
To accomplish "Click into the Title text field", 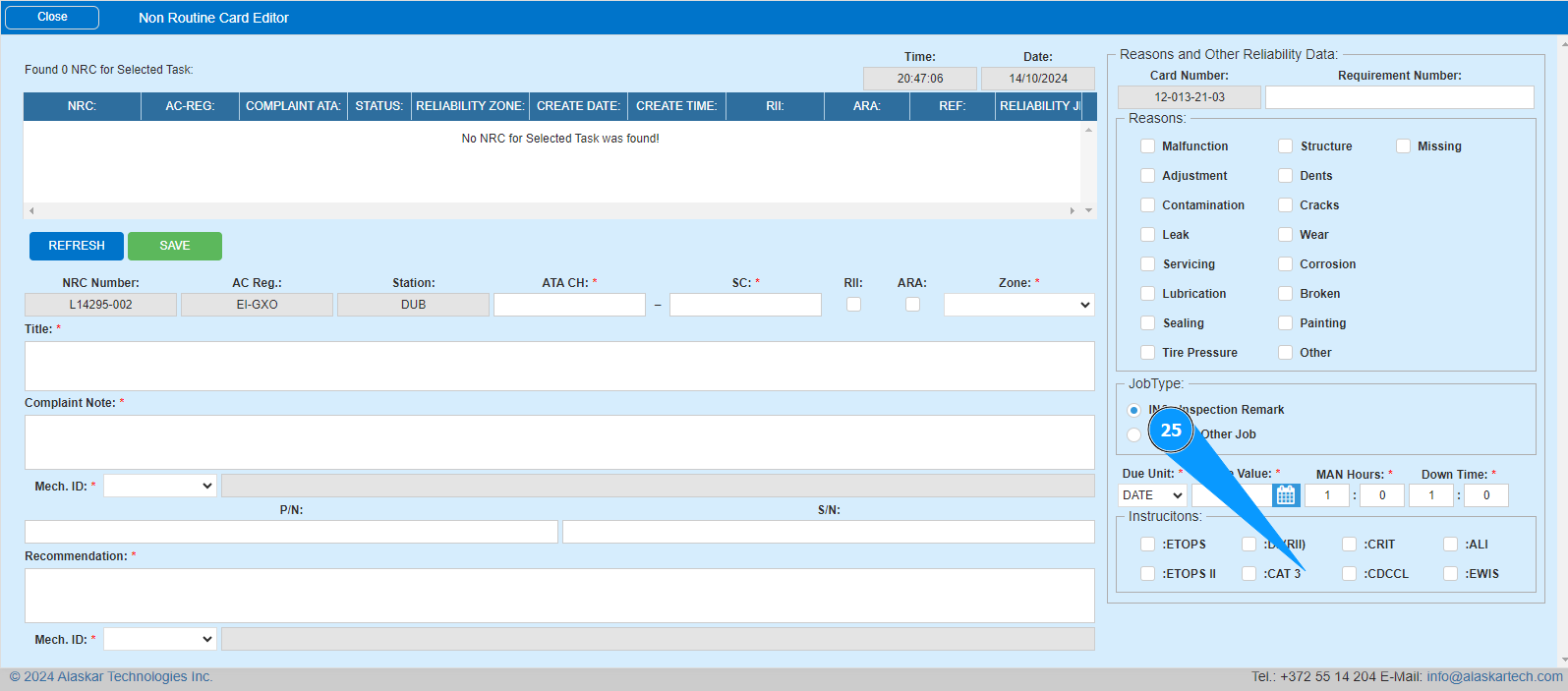I will click(559, 366).
